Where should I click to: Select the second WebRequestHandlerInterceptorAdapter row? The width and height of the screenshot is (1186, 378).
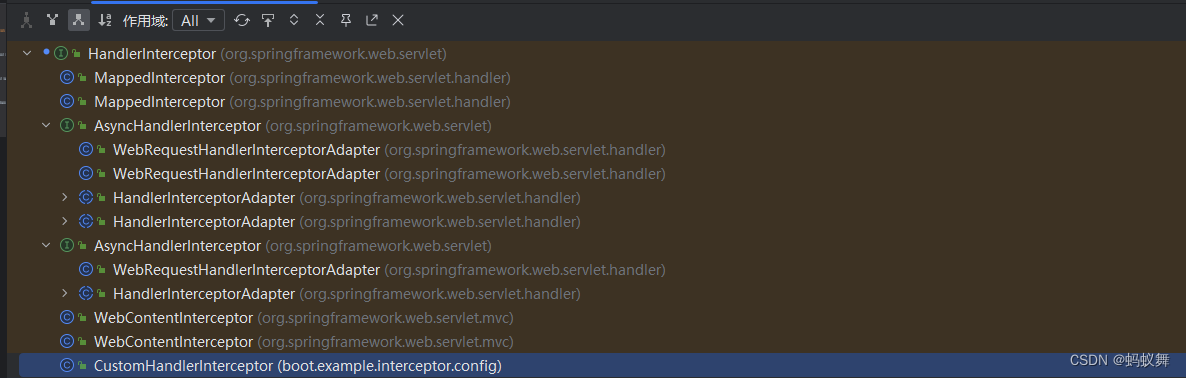[602, 174]
